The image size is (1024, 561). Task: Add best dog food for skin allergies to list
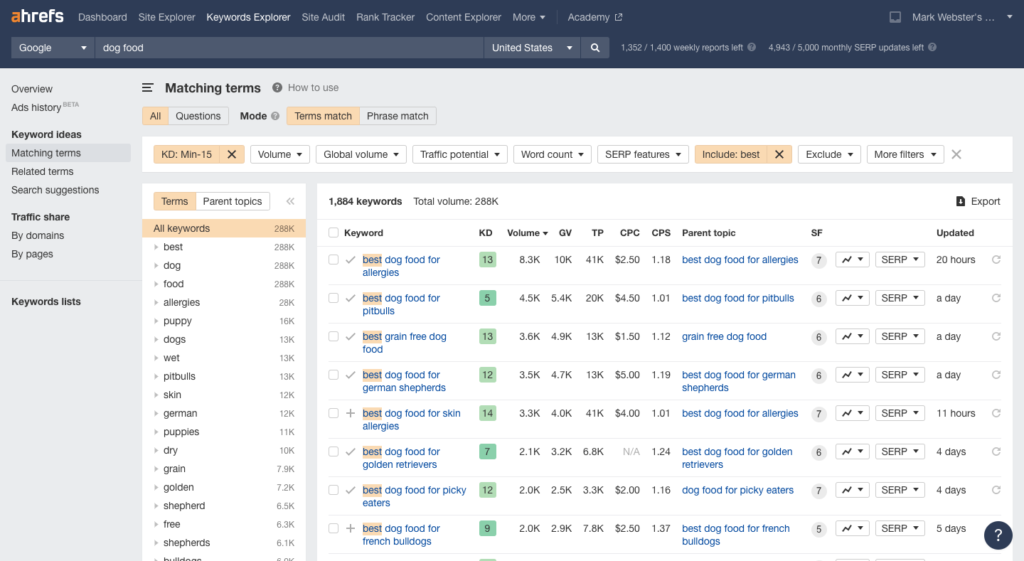click(350, 413)
